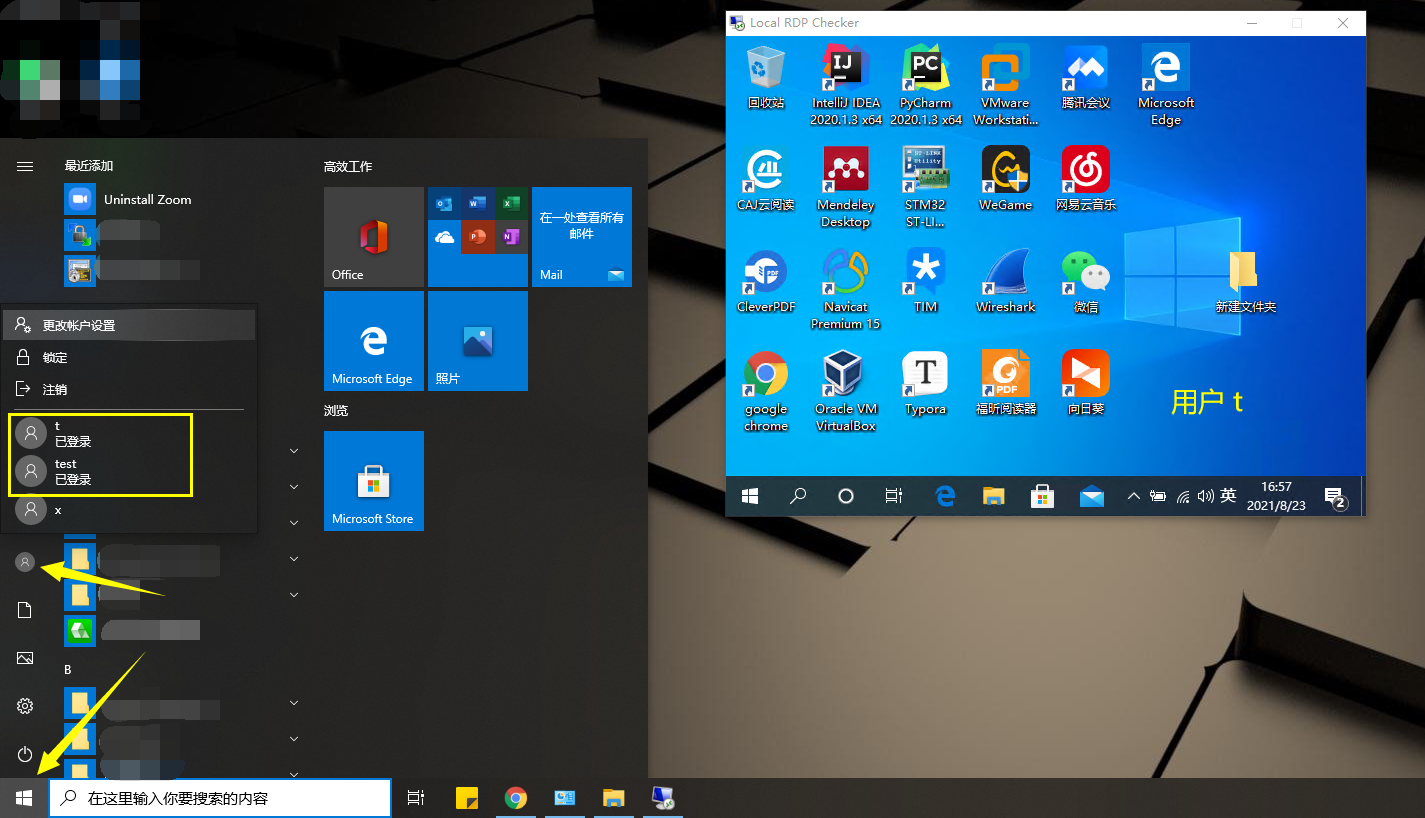The image size is (1425, 818).
Task: Open File Explorer on host taskbar
Action: [614, 798]
